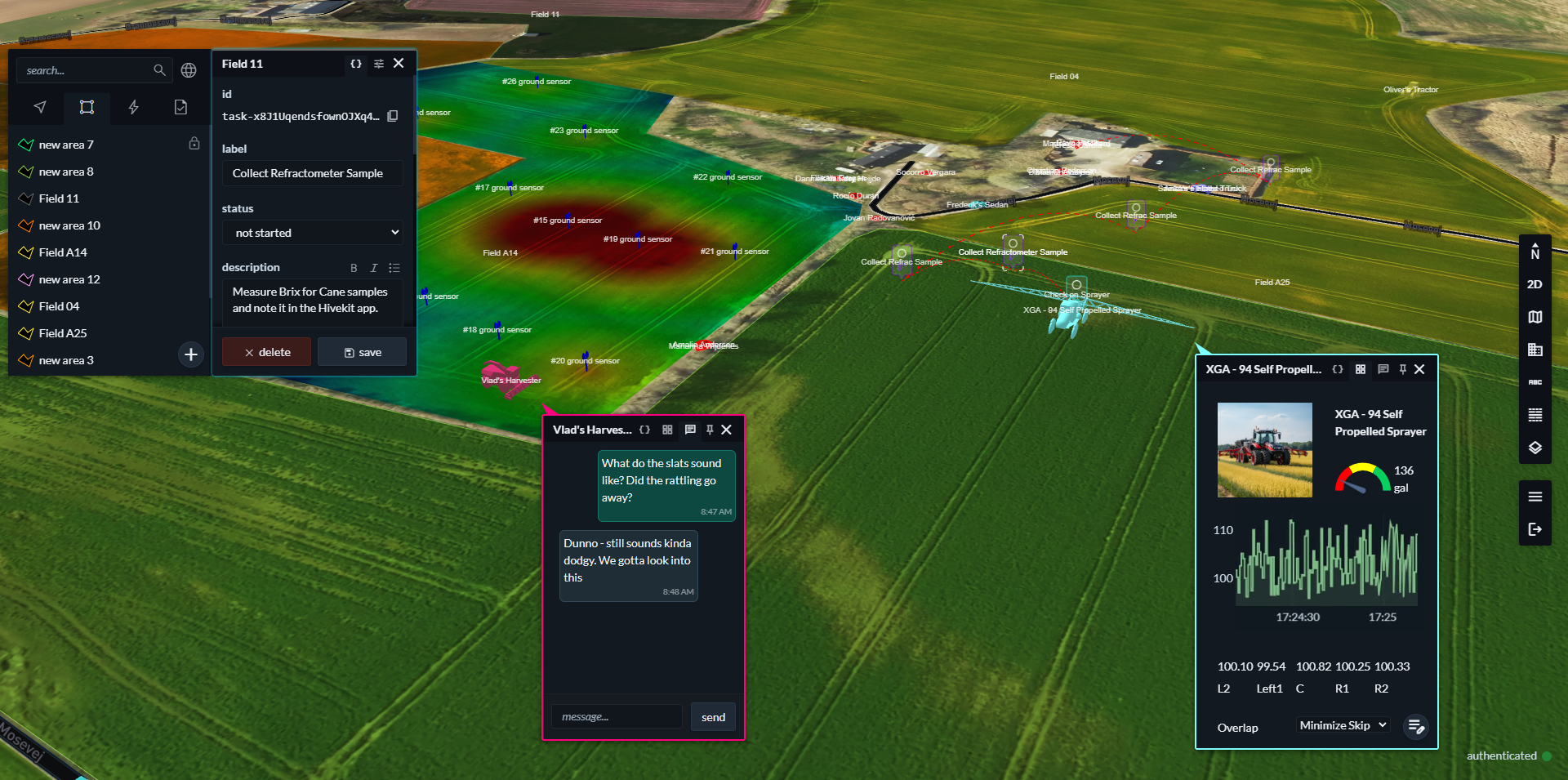Select Field A14 in the area list
The height and width of the screenshot is (780, 1568).
click(63, 252)
